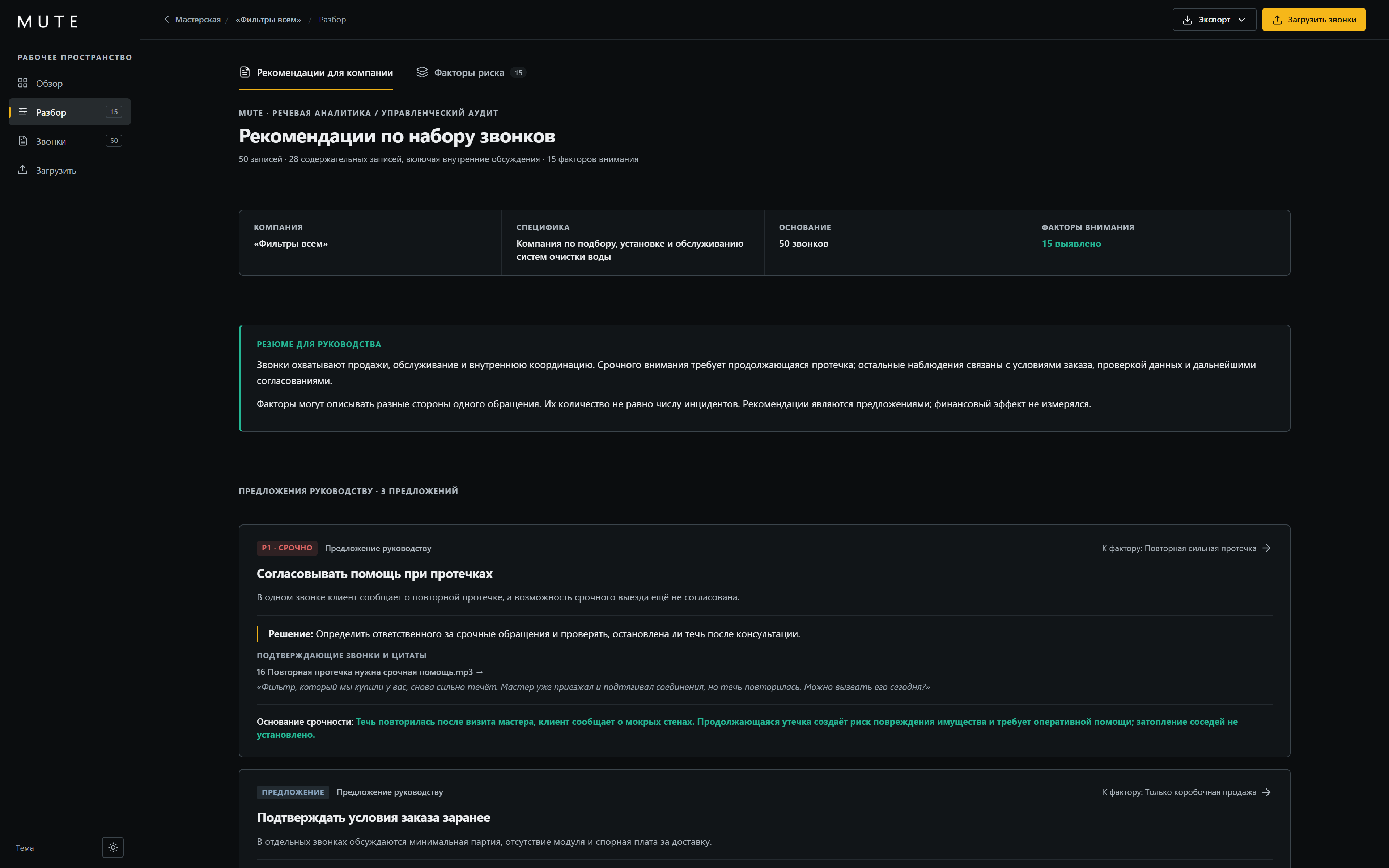The height and width of the screenshot is (868, 1389).
Task: Click the back chevron before Мастерская
Action: 166,20
